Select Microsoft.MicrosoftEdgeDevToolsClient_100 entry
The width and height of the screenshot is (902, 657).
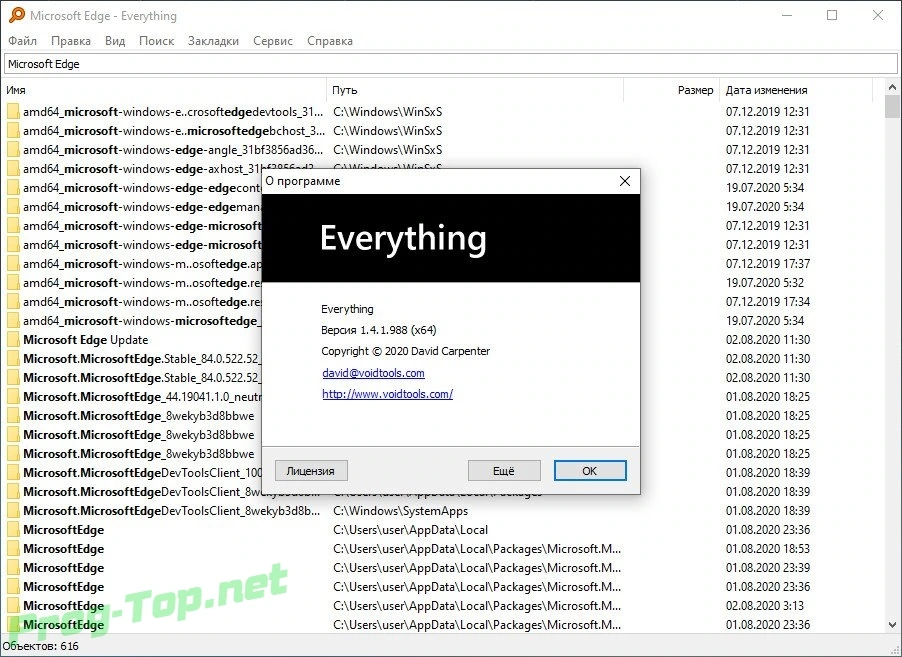coord(142,473)
